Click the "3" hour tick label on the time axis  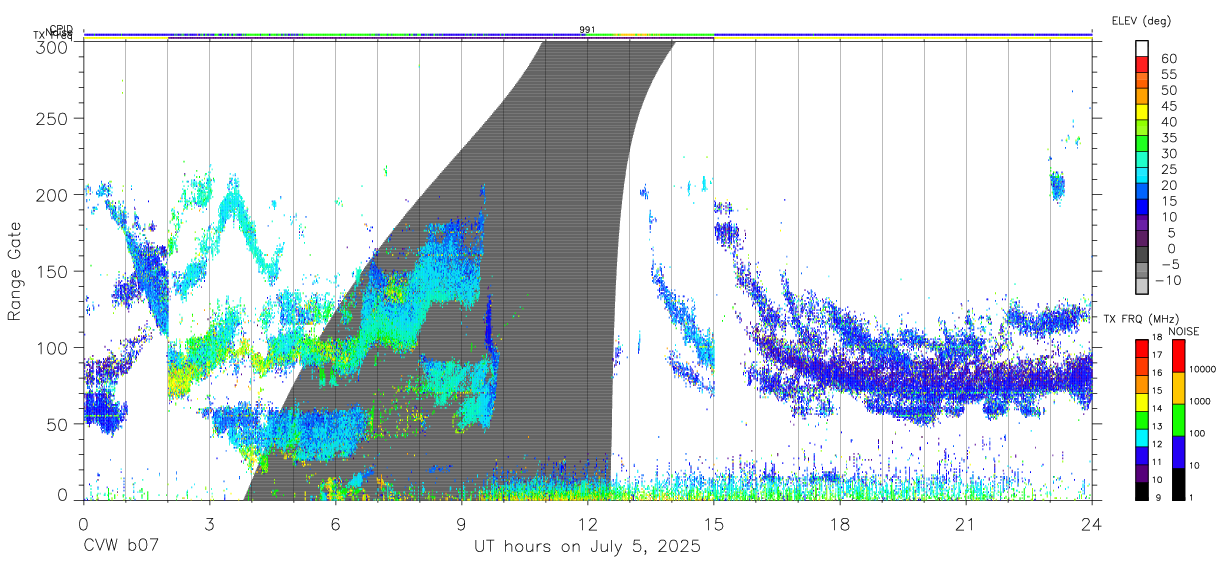click(209, 523)
